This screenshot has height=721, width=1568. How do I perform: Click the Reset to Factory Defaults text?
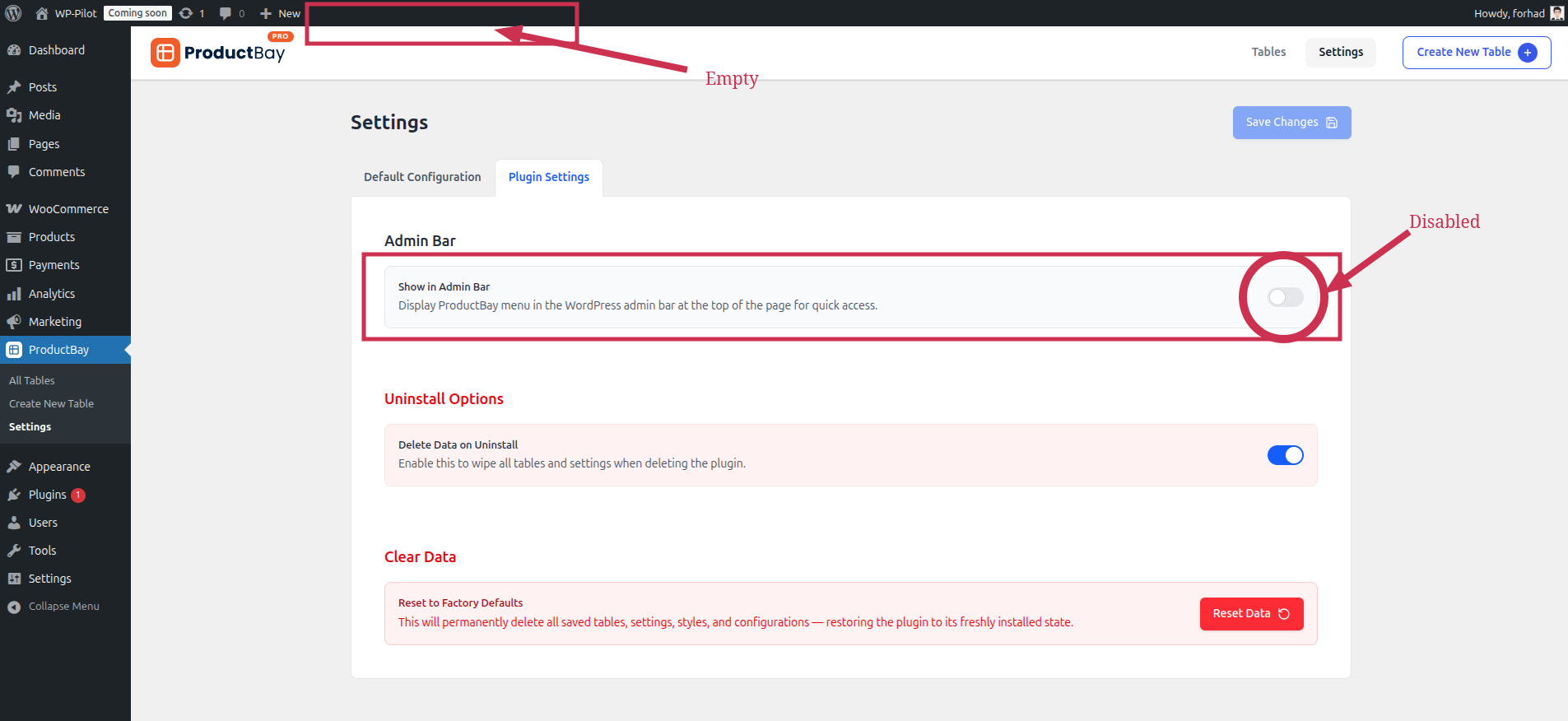pos(460,603)
